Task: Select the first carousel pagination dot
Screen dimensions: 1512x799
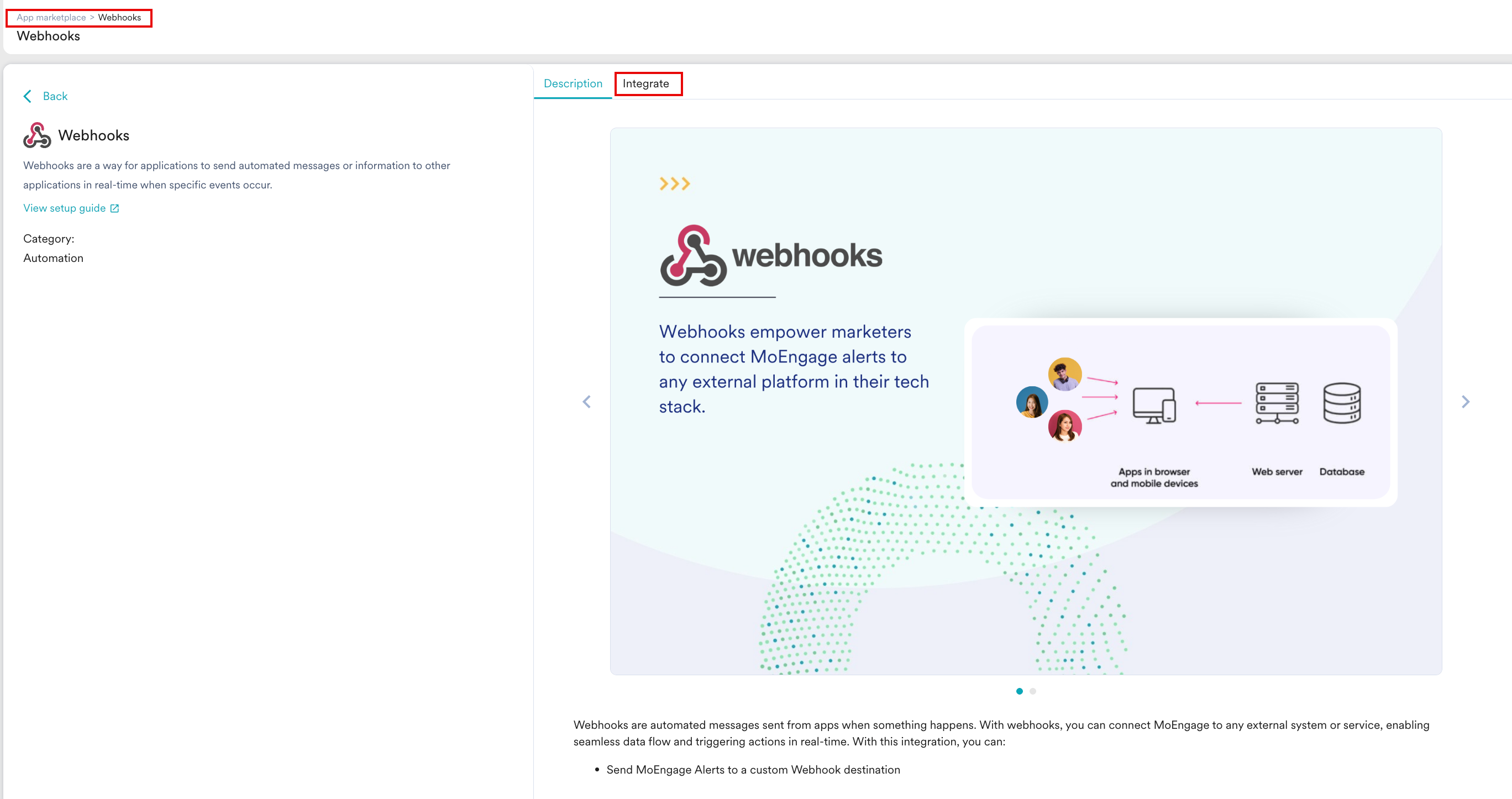Action: (x=1020, y=691)
